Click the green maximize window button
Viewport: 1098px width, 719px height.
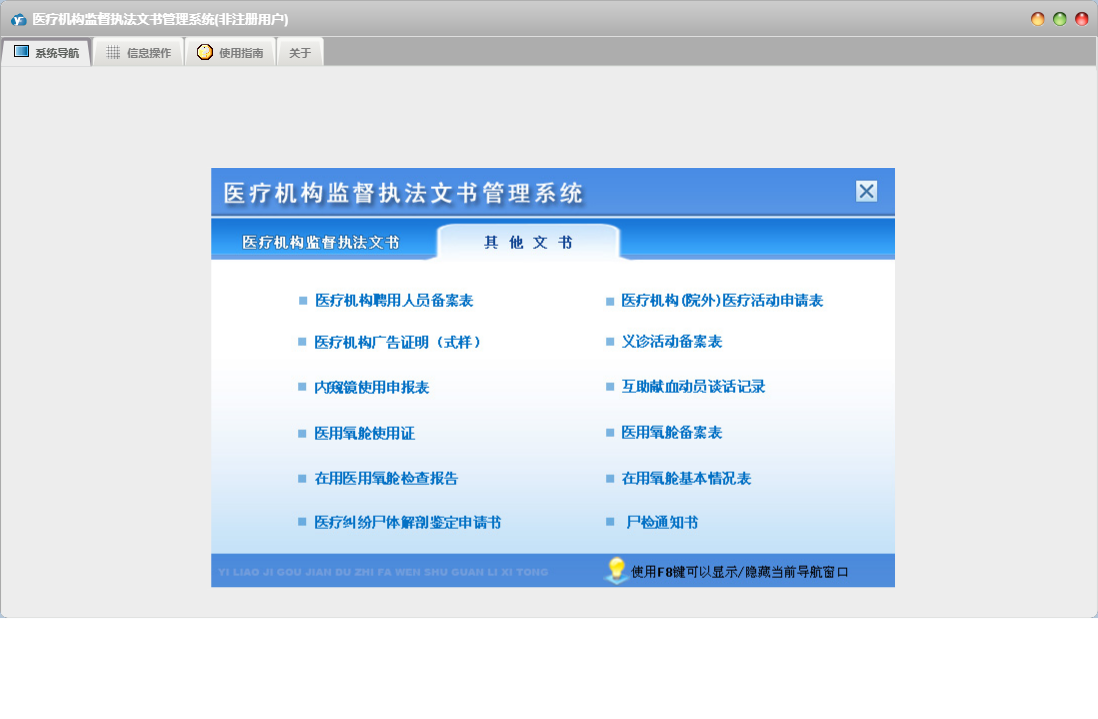click(1059, 19)
